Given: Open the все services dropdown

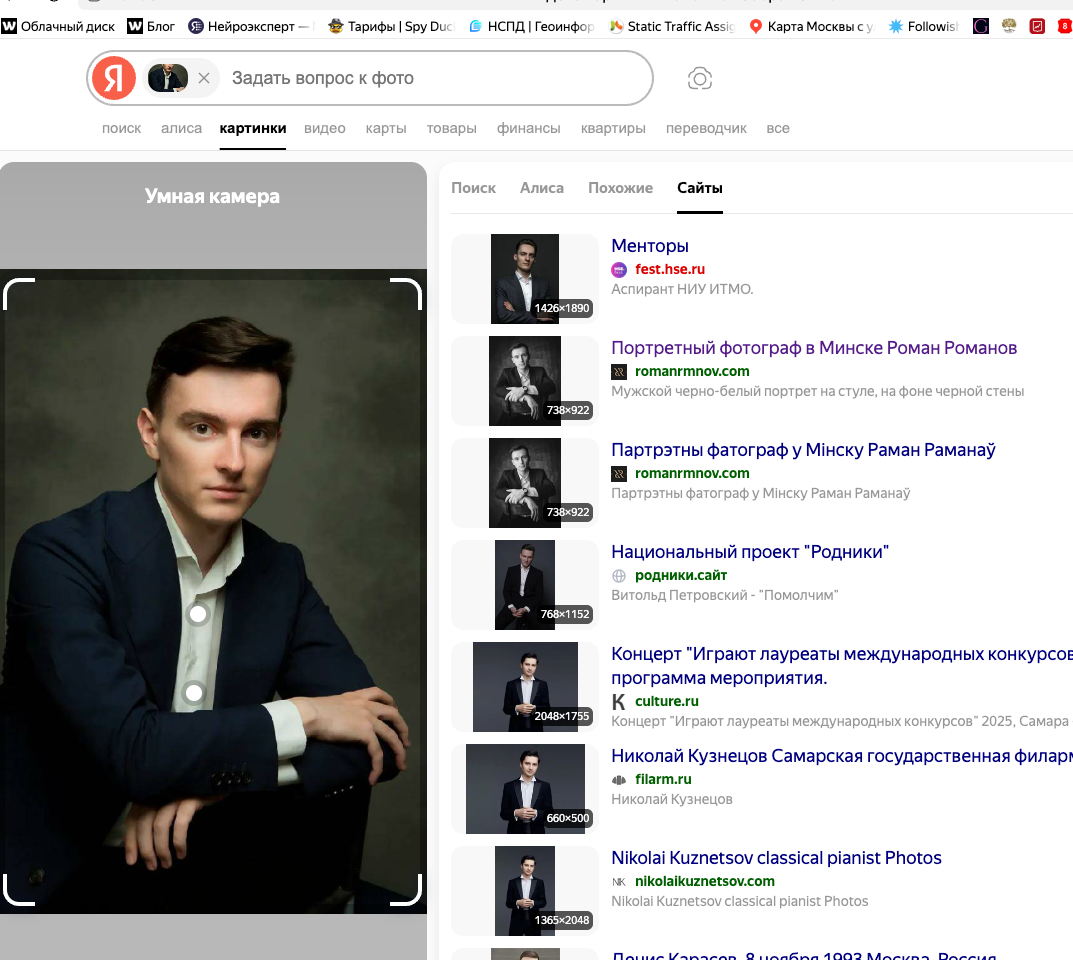Looking at the screenshot, I should point(778,128).
